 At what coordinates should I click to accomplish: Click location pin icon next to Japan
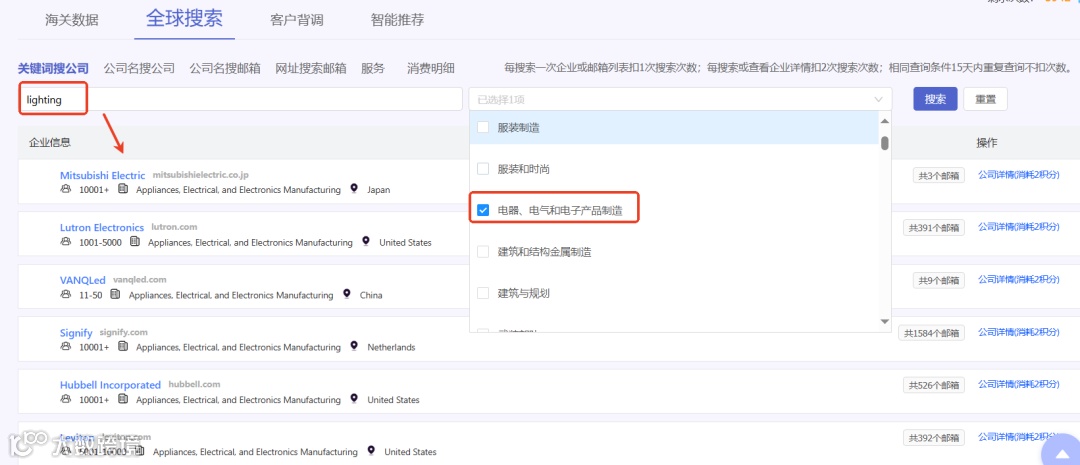pos(355,188)
